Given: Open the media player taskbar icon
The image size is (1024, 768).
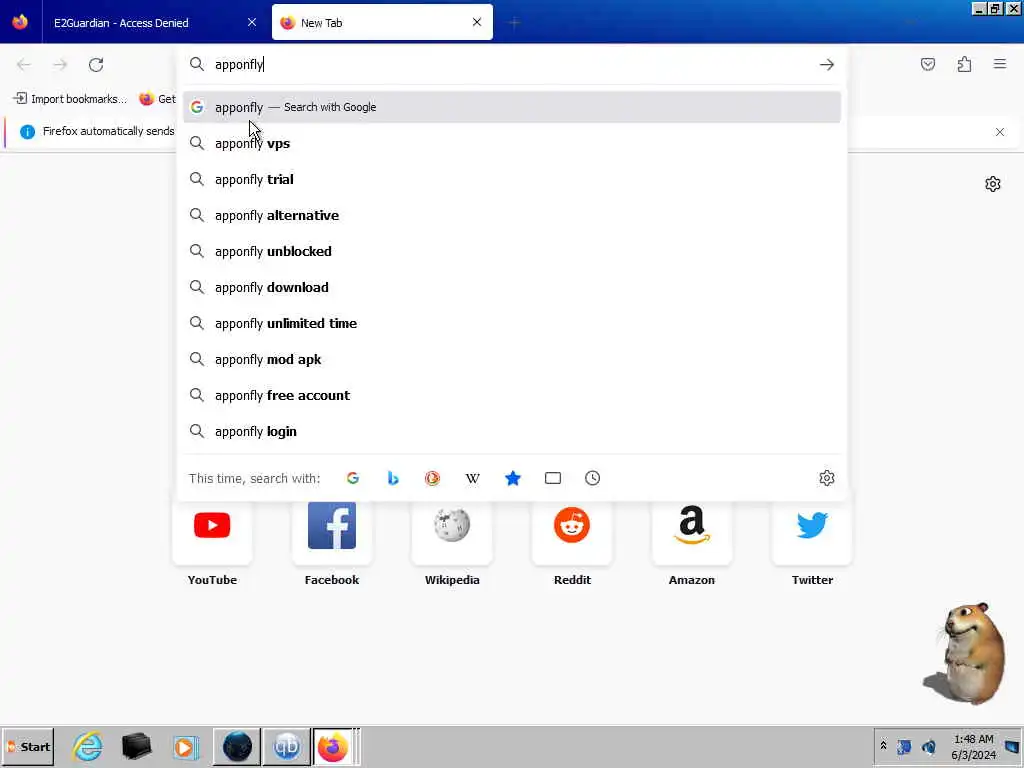Looking at the screenshot, I should click(x=185, y=746).
